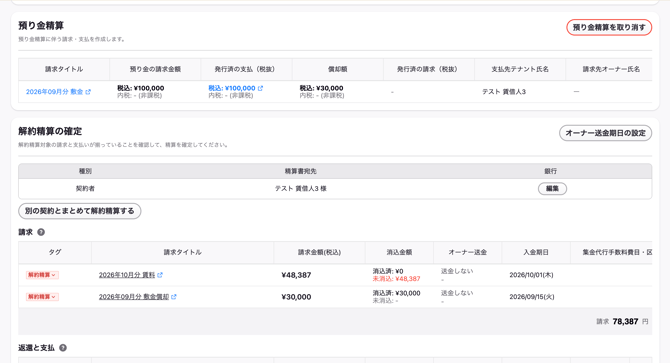The width and height of the screenshot is (670, 363).
Task: Click the 税込: ¥30,000 amortization value
Action: (321, 88)
